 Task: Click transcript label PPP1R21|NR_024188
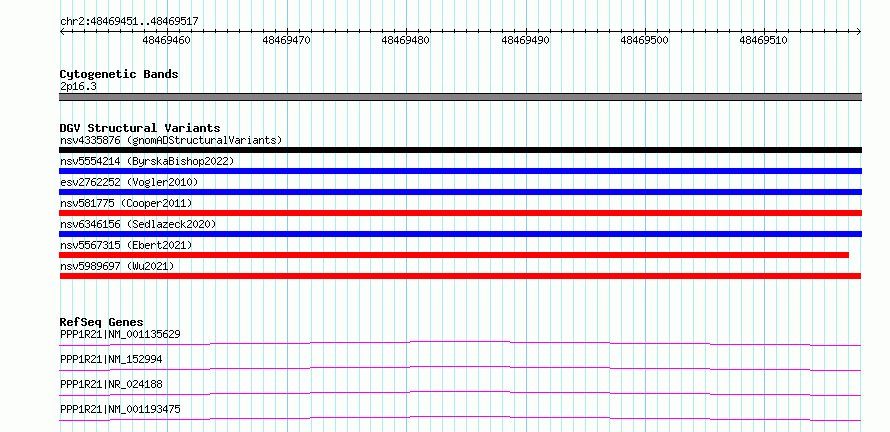click(x=111, y=384)
